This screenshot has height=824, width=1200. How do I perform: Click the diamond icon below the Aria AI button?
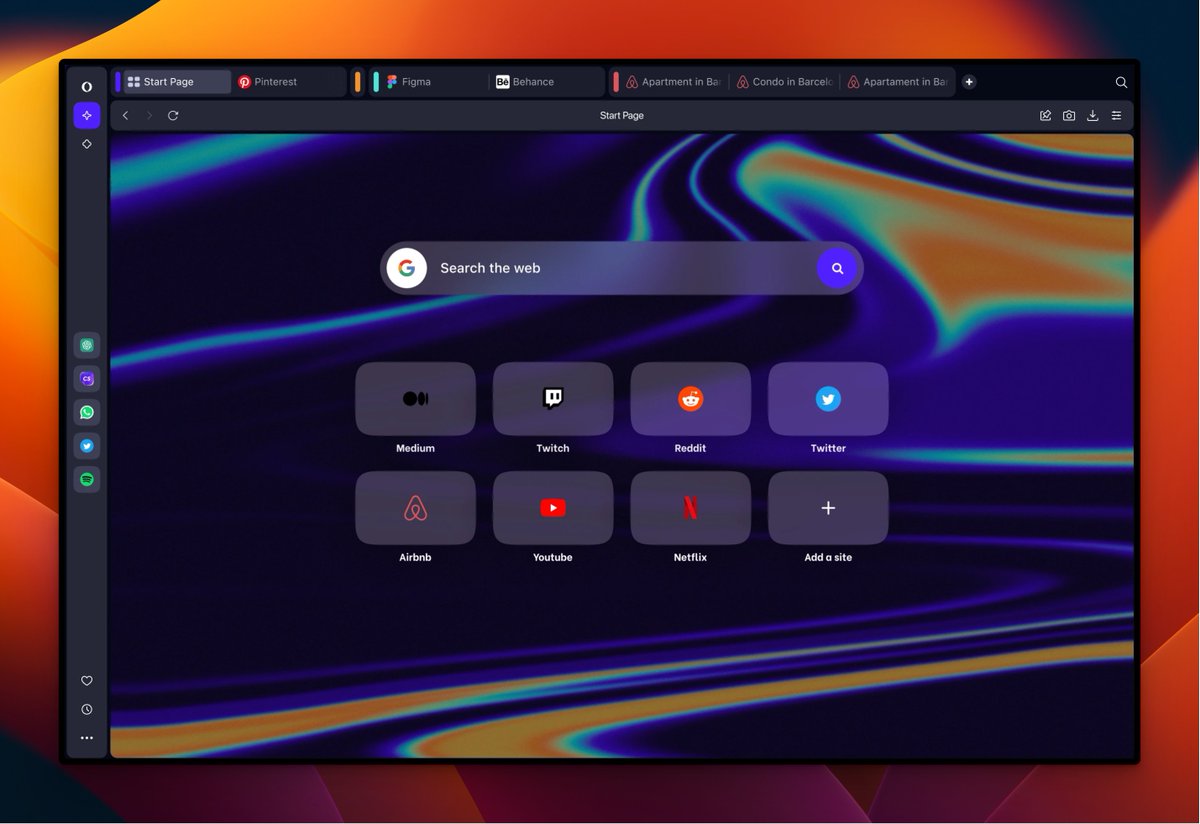tap(87, 144)
